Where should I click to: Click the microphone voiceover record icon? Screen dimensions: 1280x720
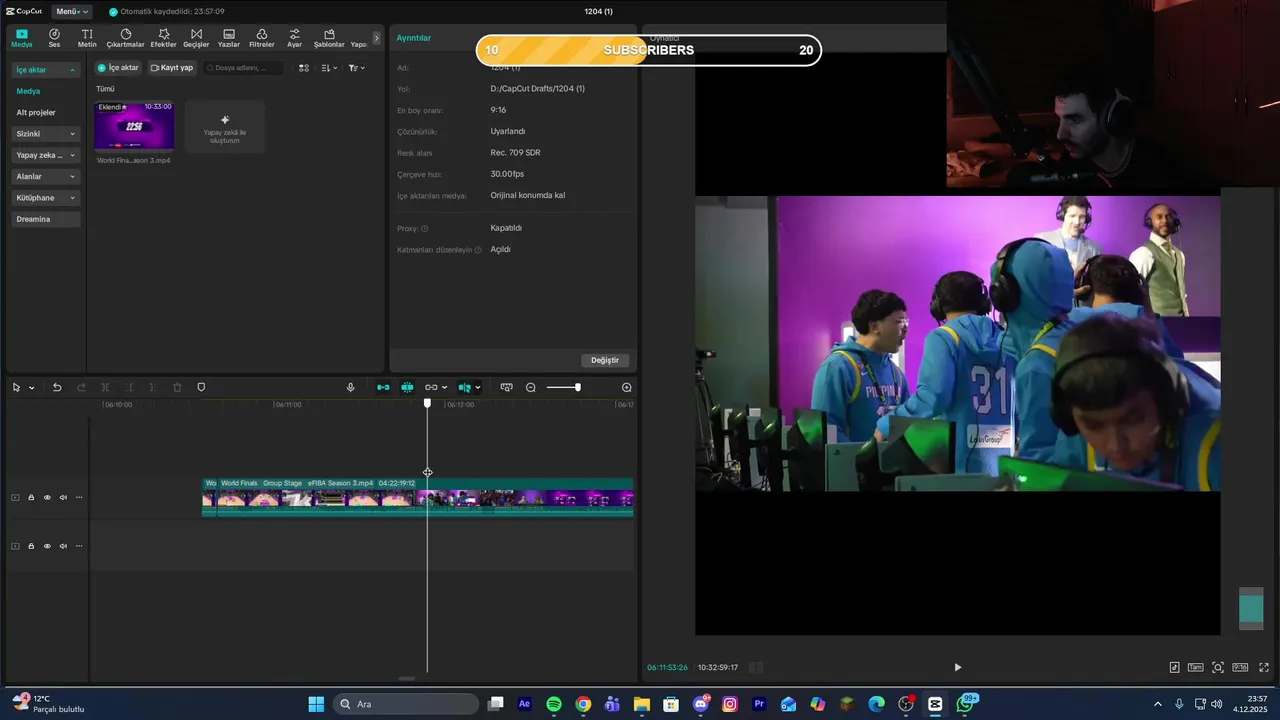click(x=350, y=387)
